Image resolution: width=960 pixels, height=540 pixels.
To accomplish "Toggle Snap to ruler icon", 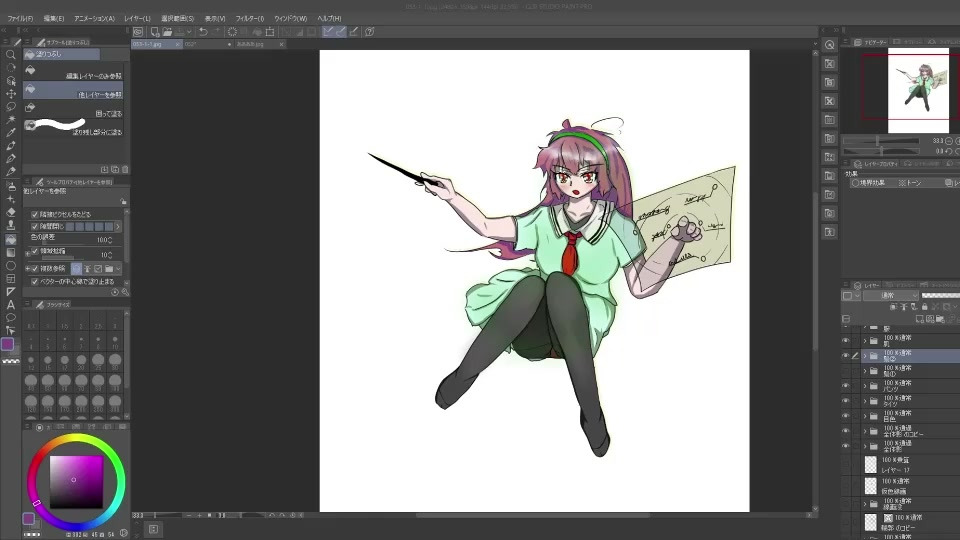I will pos(328,32).
